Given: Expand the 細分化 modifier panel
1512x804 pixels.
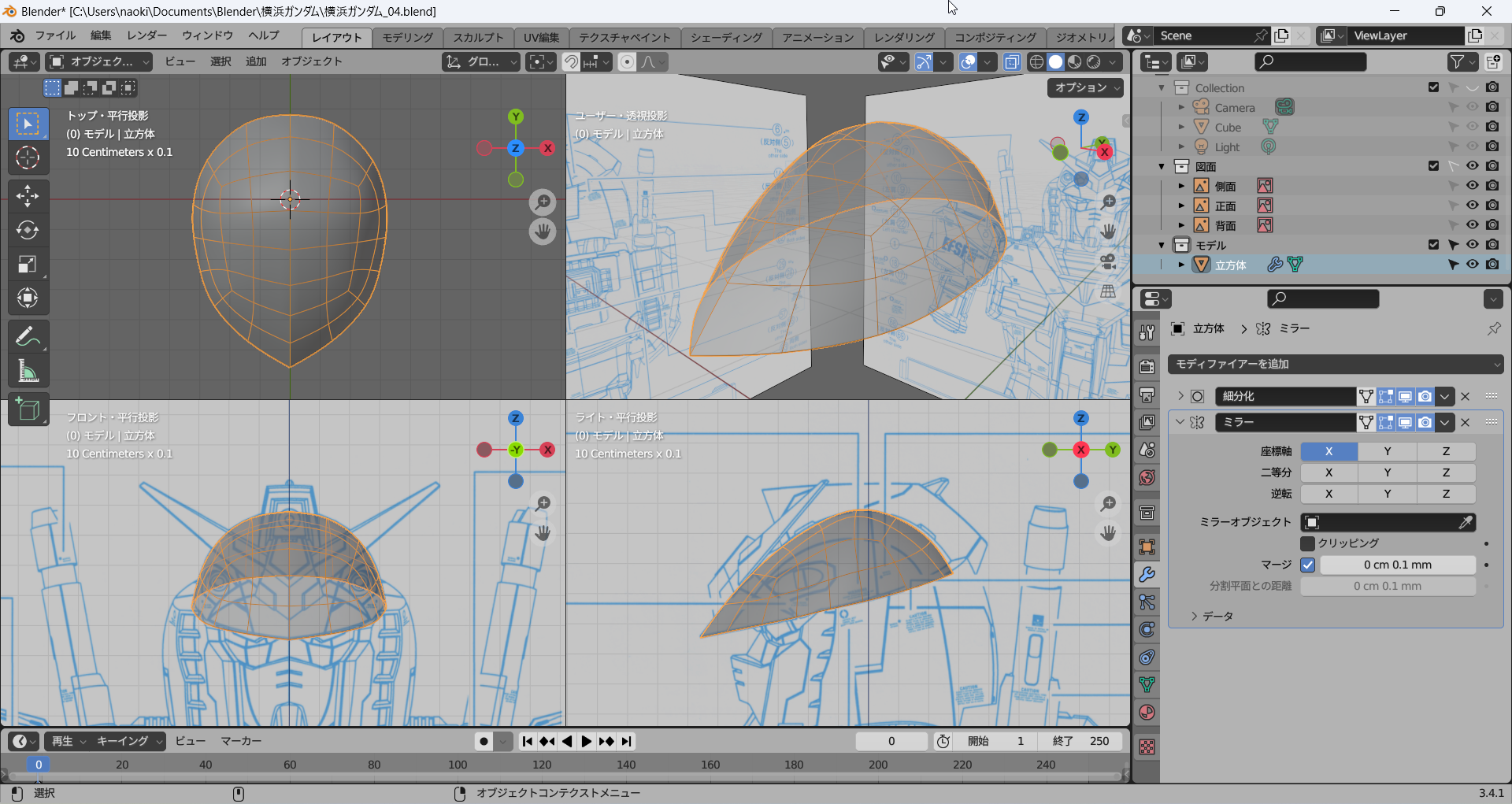Looking at the screenshot, I should point(1180,396).
